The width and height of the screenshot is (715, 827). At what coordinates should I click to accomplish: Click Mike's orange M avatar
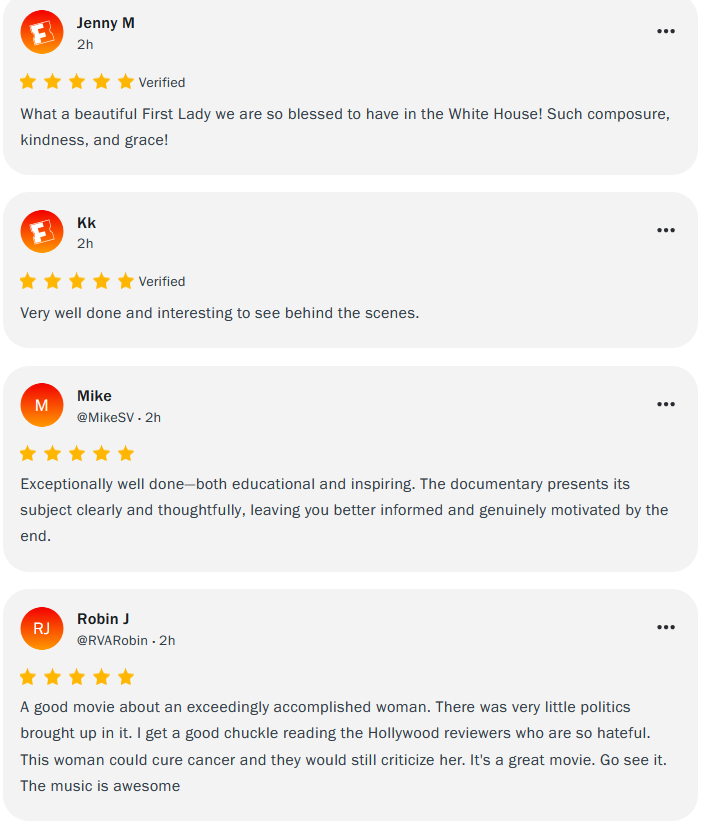pos(42,405)
